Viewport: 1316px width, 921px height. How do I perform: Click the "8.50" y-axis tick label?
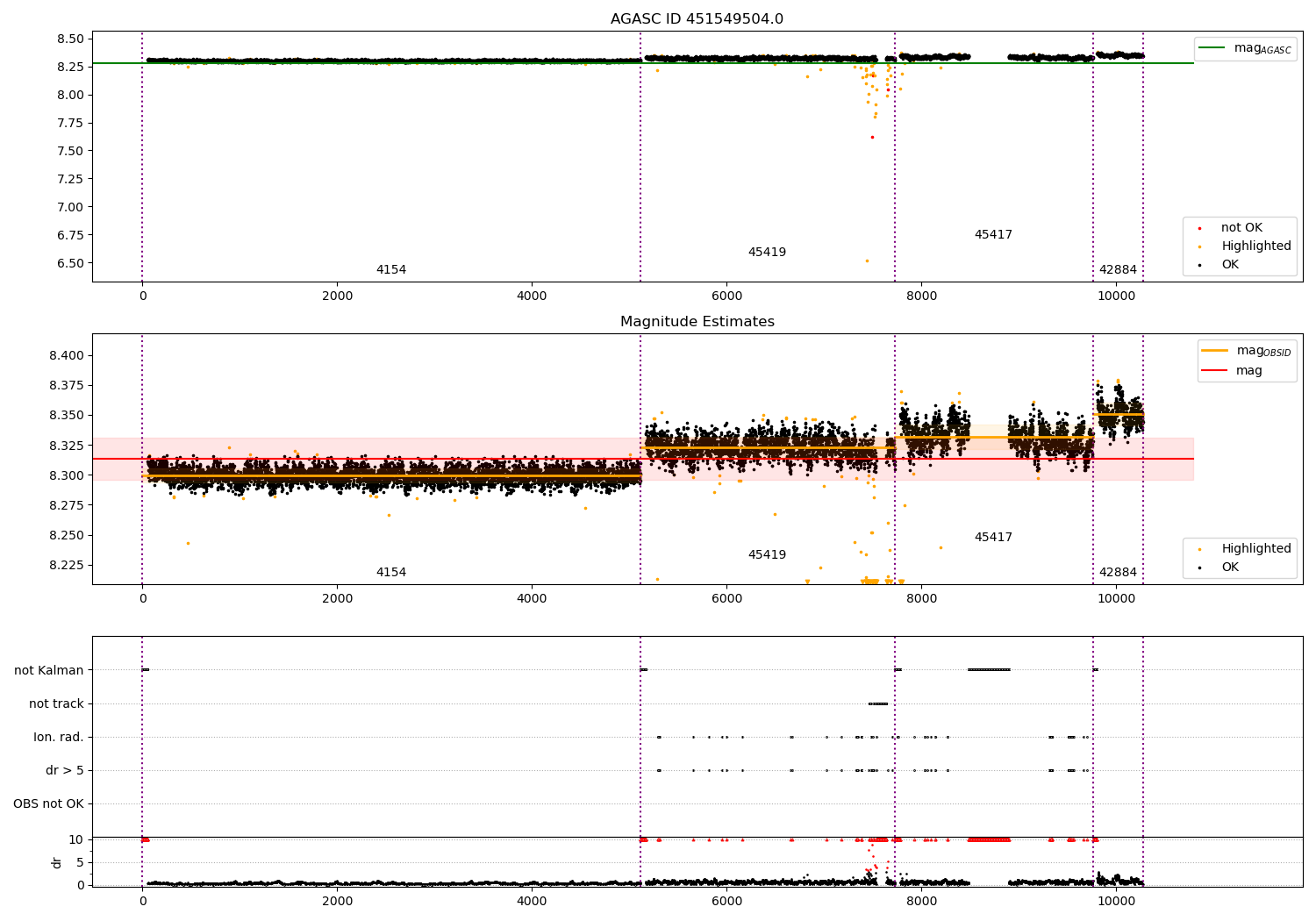coord(70,39)
